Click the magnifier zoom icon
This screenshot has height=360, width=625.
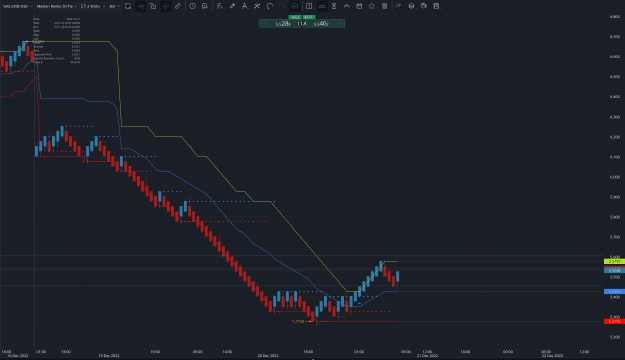(205, 6)
